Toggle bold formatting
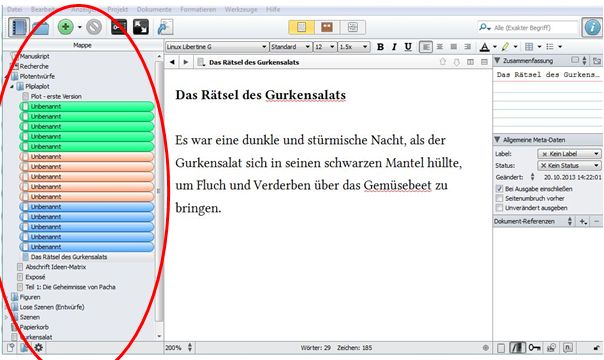Viewport: 604px width, 360px height. coord(380,47)
